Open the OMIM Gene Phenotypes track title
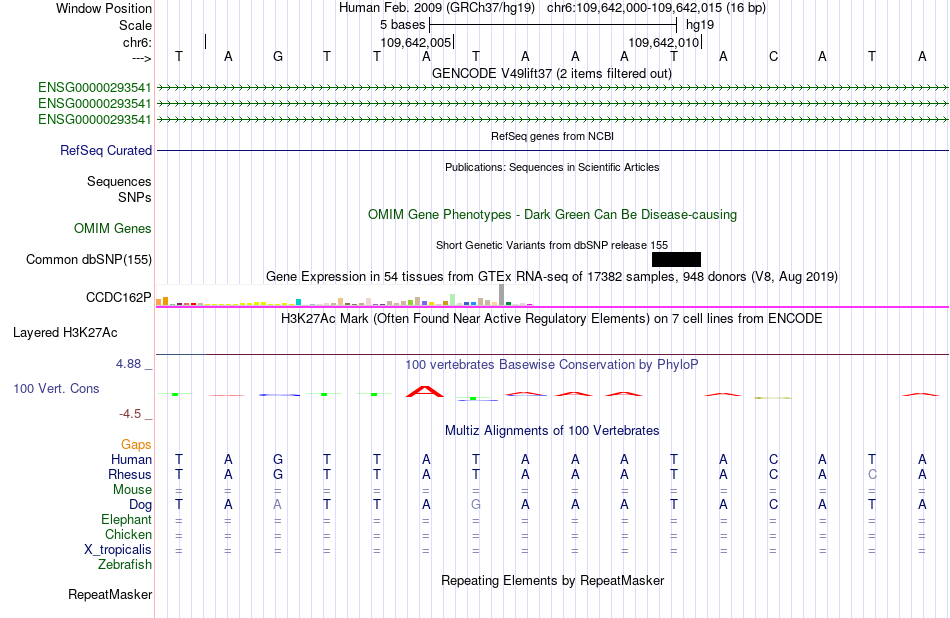950x618 pixels. 552,214
